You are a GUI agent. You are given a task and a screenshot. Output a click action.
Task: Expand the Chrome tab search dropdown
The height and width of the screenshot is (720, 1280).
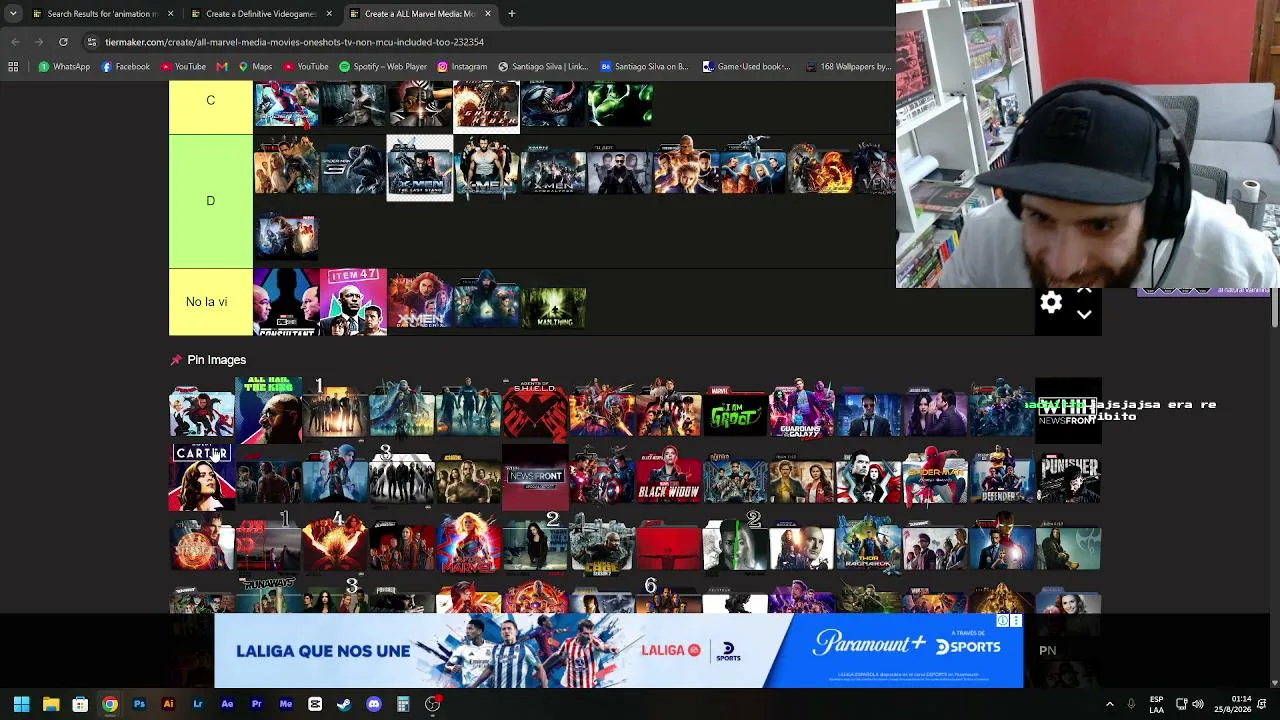[13, 14]
